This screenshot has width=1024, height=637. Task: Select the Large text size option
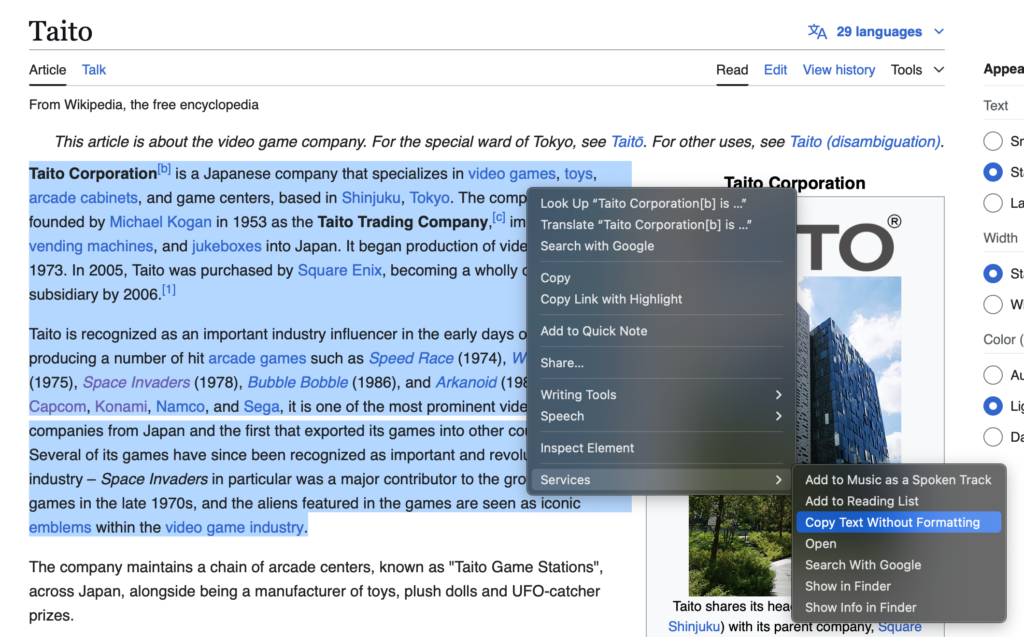pyautogui.click(x=992, y=203)
